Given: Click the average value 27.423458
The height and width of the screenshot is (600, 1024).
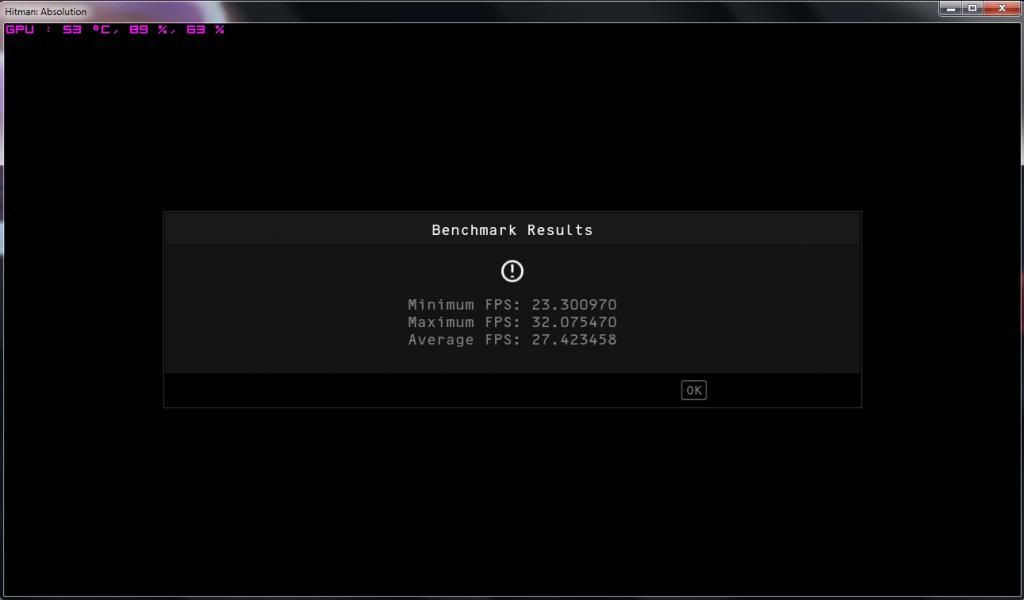Looking at the screenshot, I should [x=574, y=340].
